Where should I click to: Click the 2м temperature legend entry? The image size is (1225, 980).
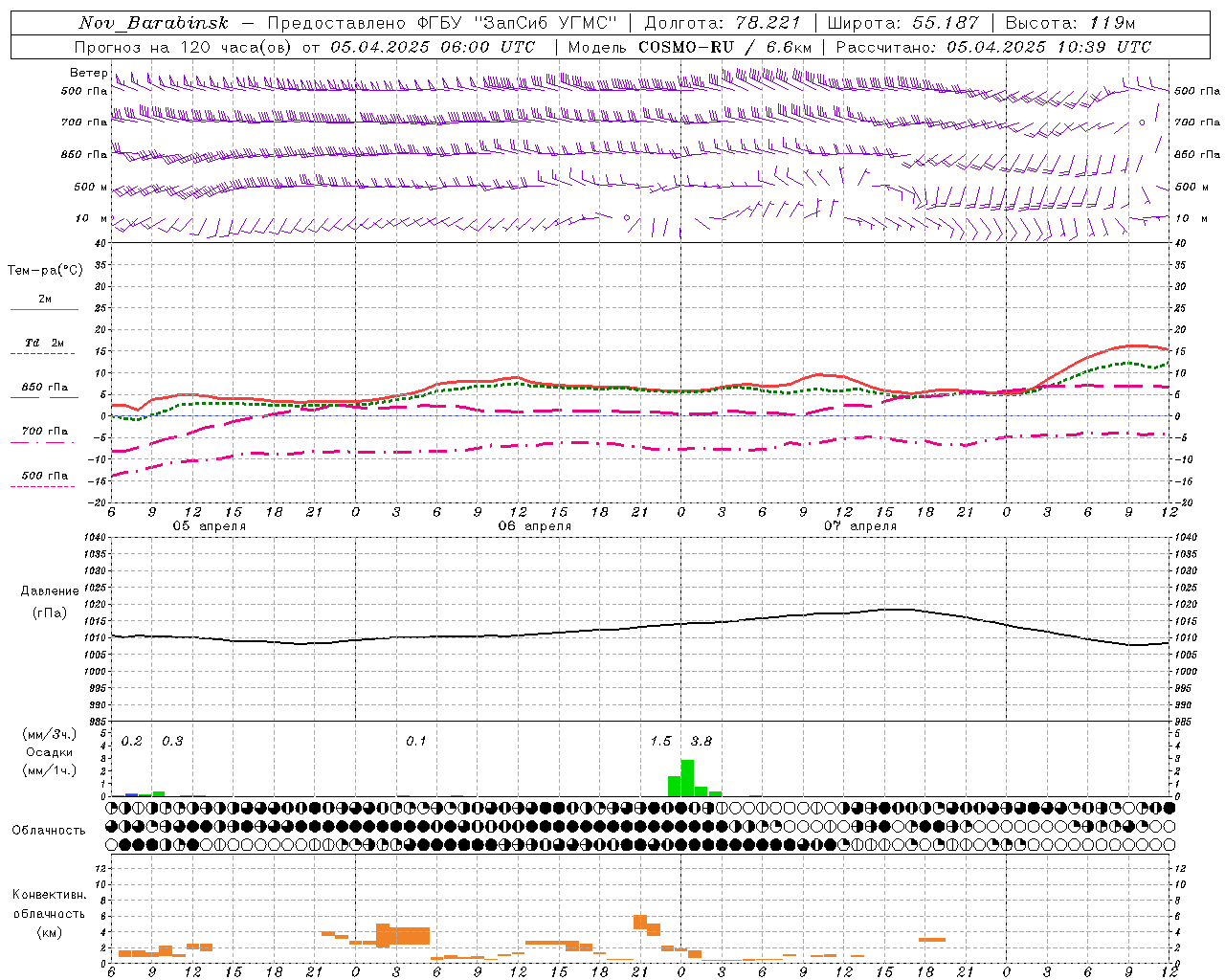tap(45, 300)
